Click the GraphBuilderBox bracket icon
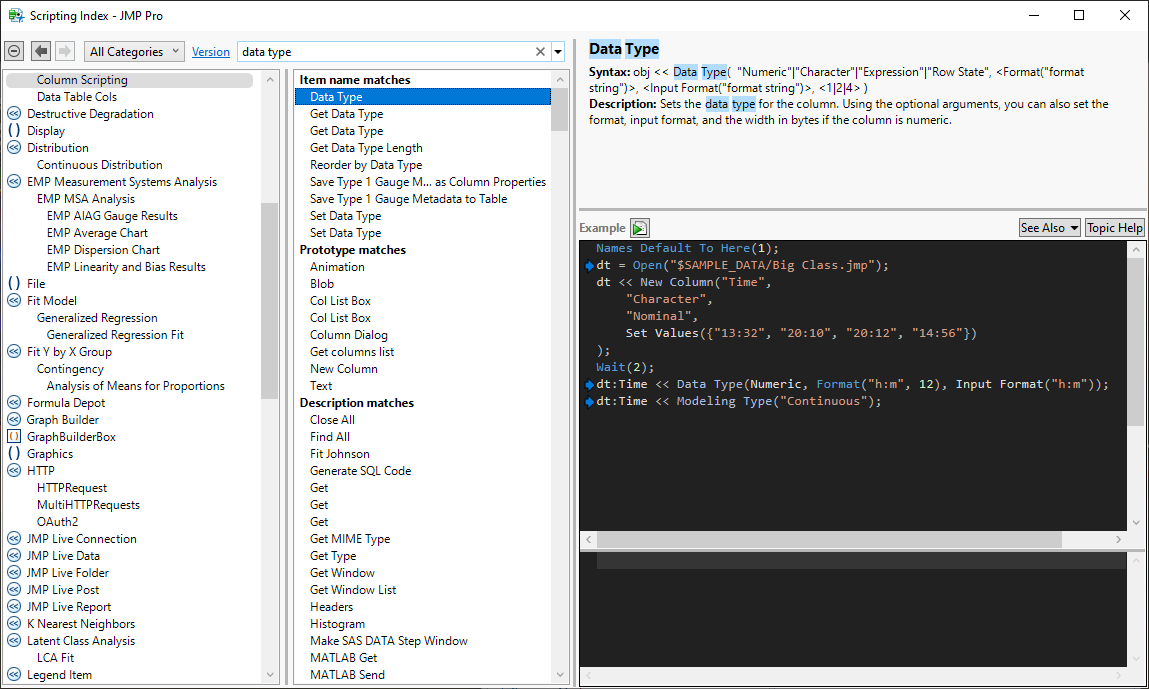This screenshot has width=1149, height=689. coord(14,437)
